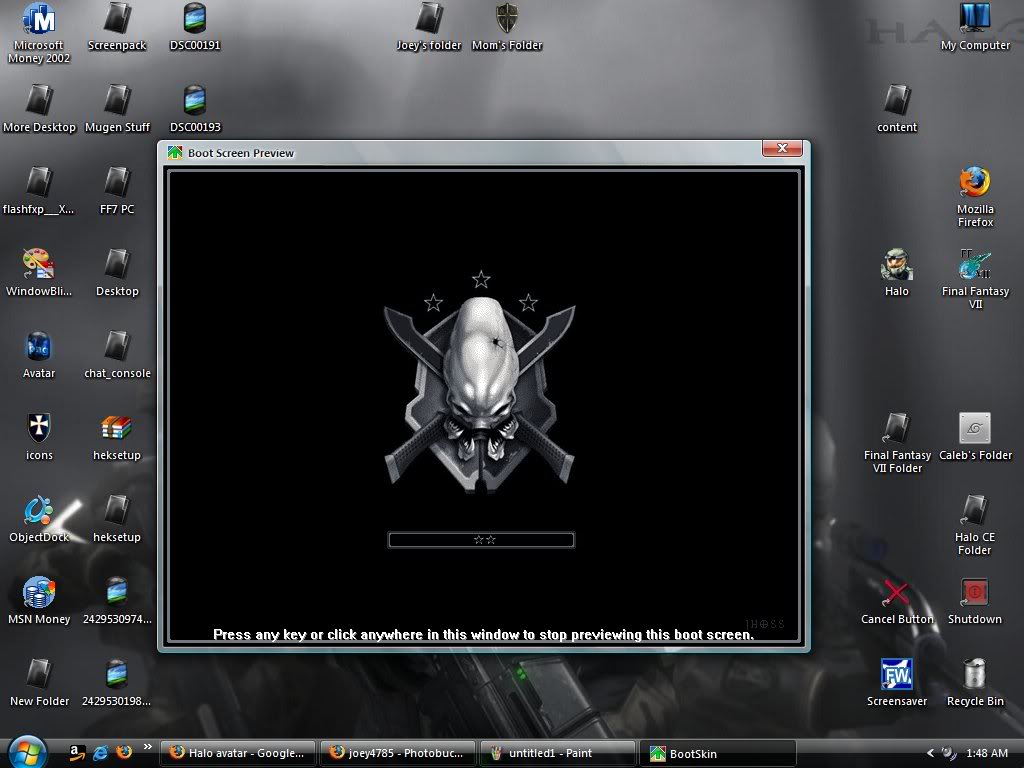1024x768 pixels.
Task: Switch to the Halo avatar - Google taskbar window
Action: click(x=238, y=753)
